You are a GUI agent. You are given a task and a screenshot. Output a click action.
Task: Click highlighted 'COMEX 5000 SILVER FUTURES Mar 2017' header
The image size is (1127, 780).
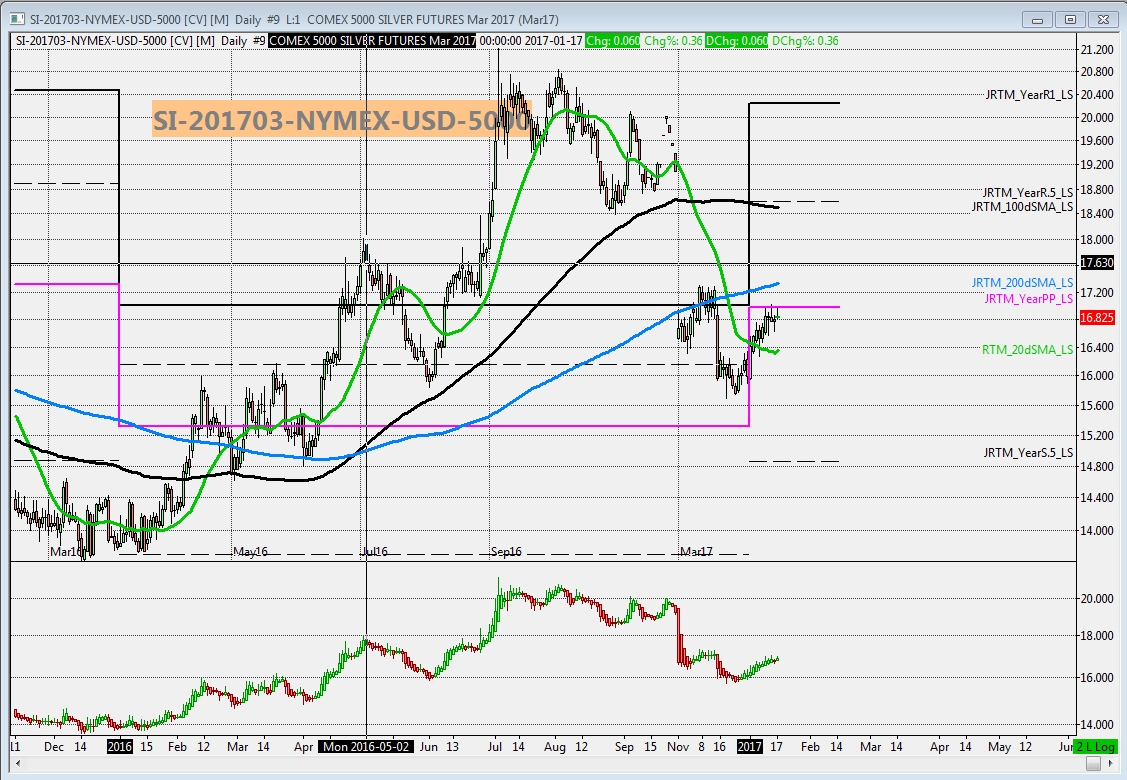coord(372,40)
